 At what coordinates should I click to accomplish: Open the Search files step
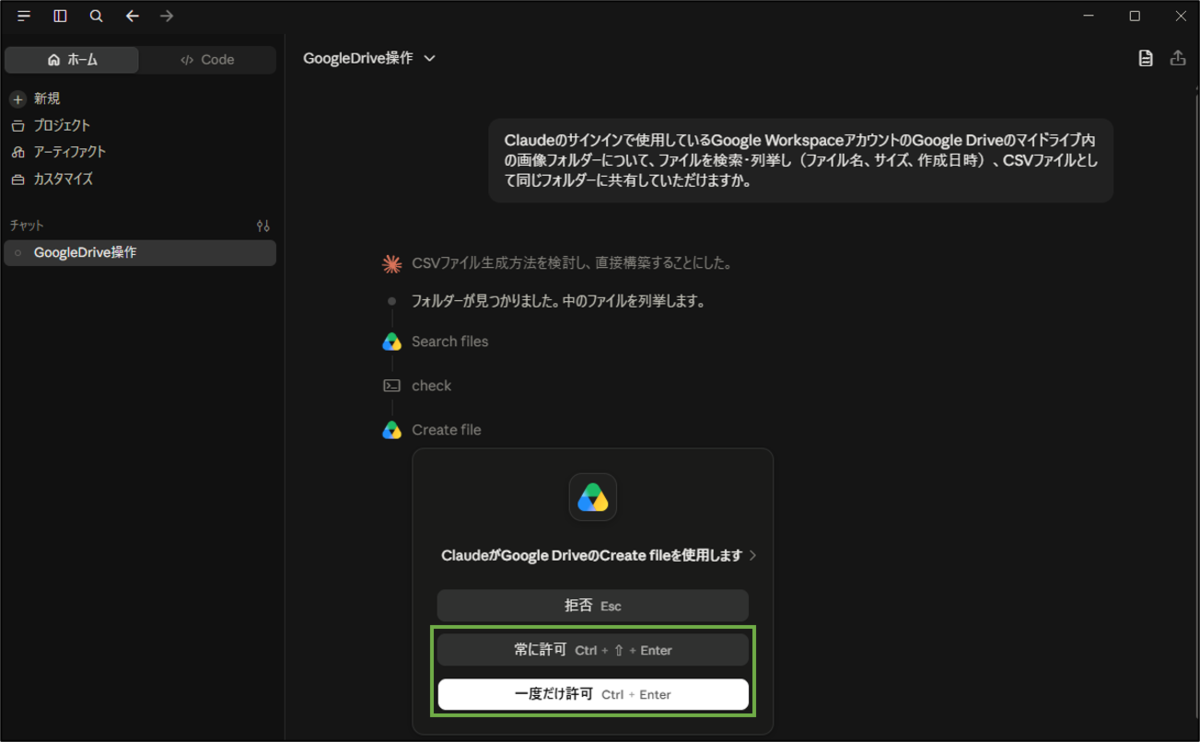[x=450, y=342]
